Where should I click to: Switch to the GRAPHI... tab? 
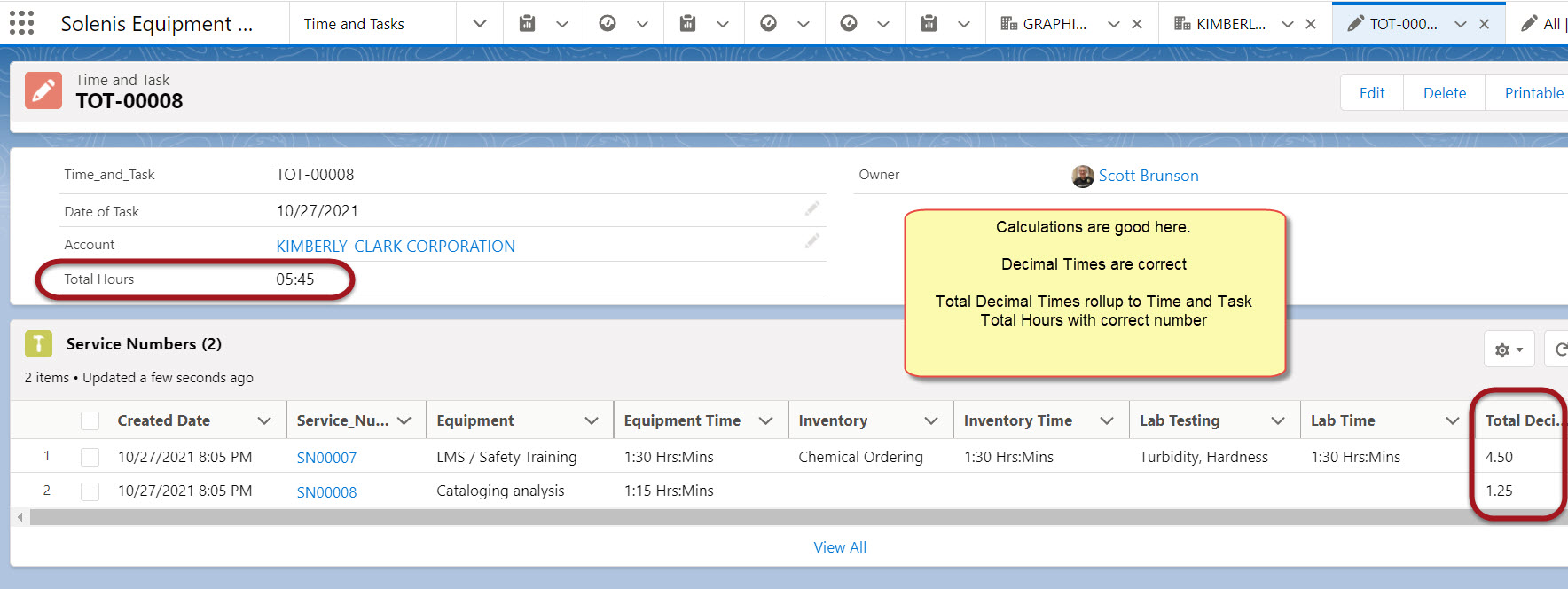pos(1054,24)
